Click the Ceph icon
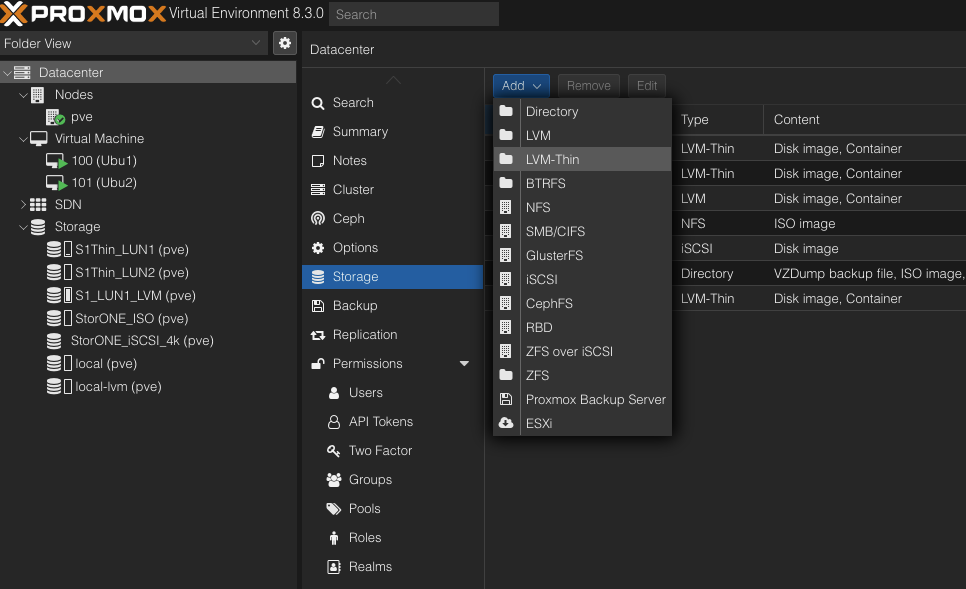 318,219
